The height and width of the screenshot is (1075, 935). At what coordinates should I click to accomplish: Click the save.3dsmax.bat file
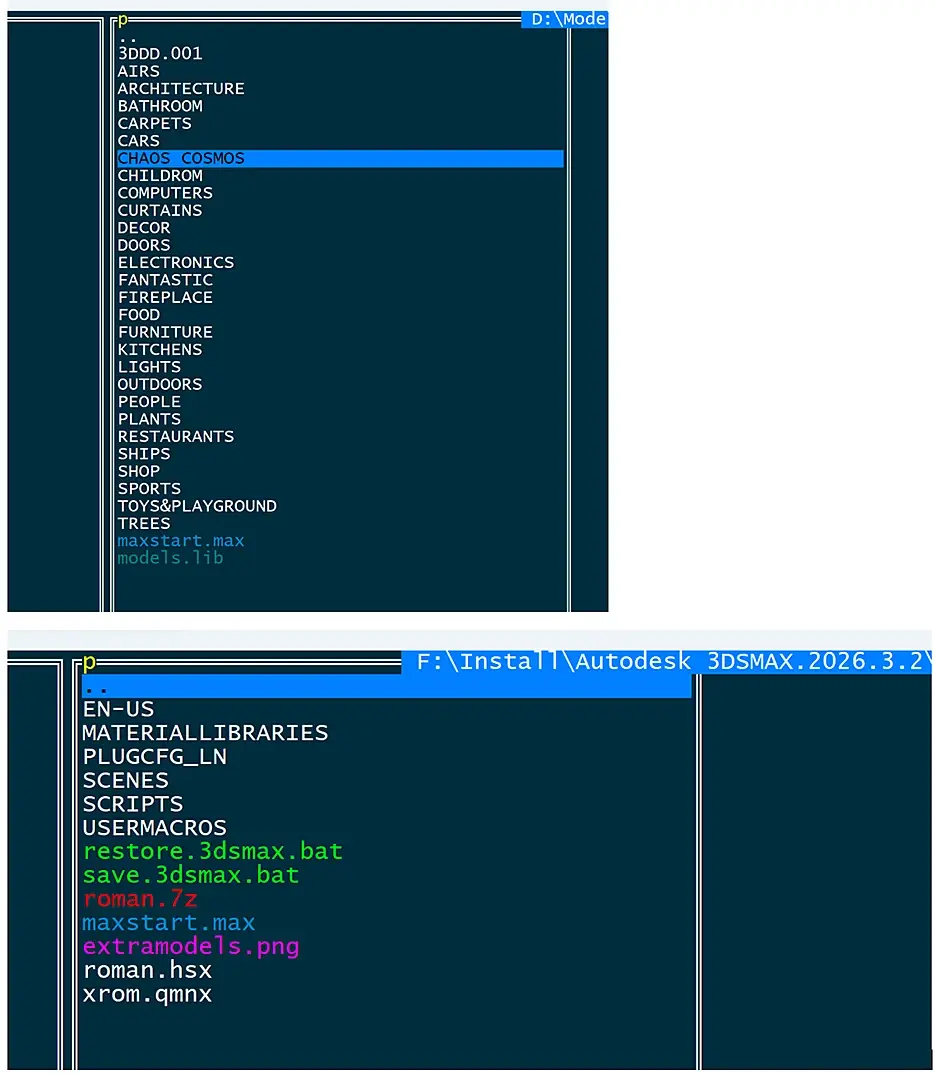[x=191, y=875]
